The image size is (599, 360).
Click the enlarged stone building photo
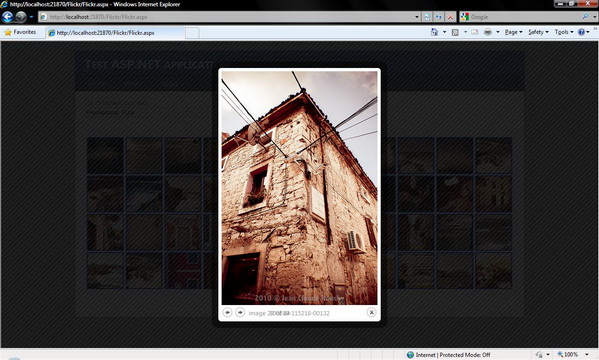300,188
